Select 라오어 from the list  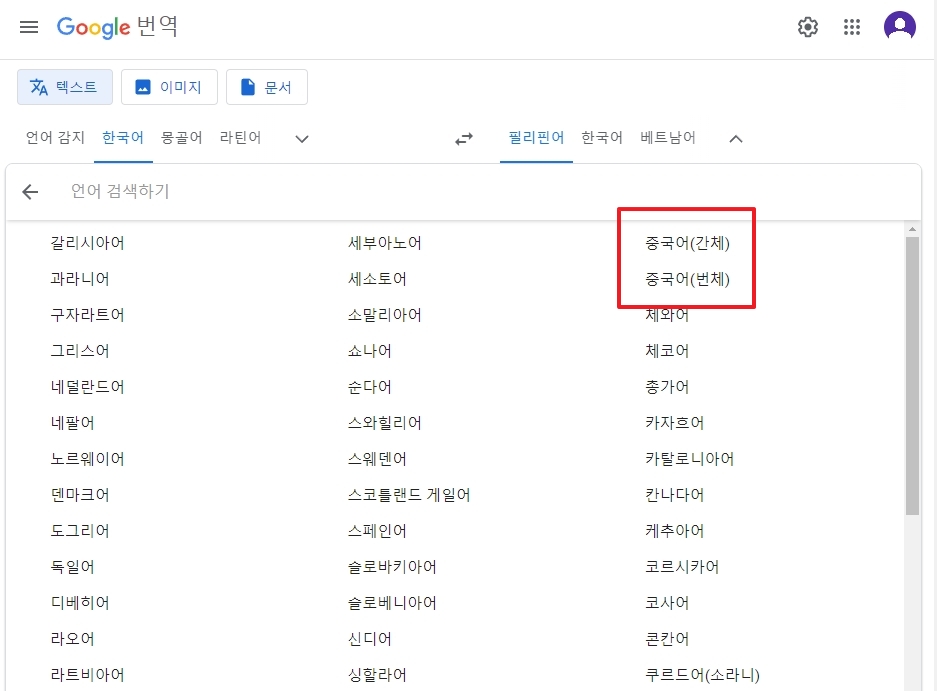tap(72, 639)
